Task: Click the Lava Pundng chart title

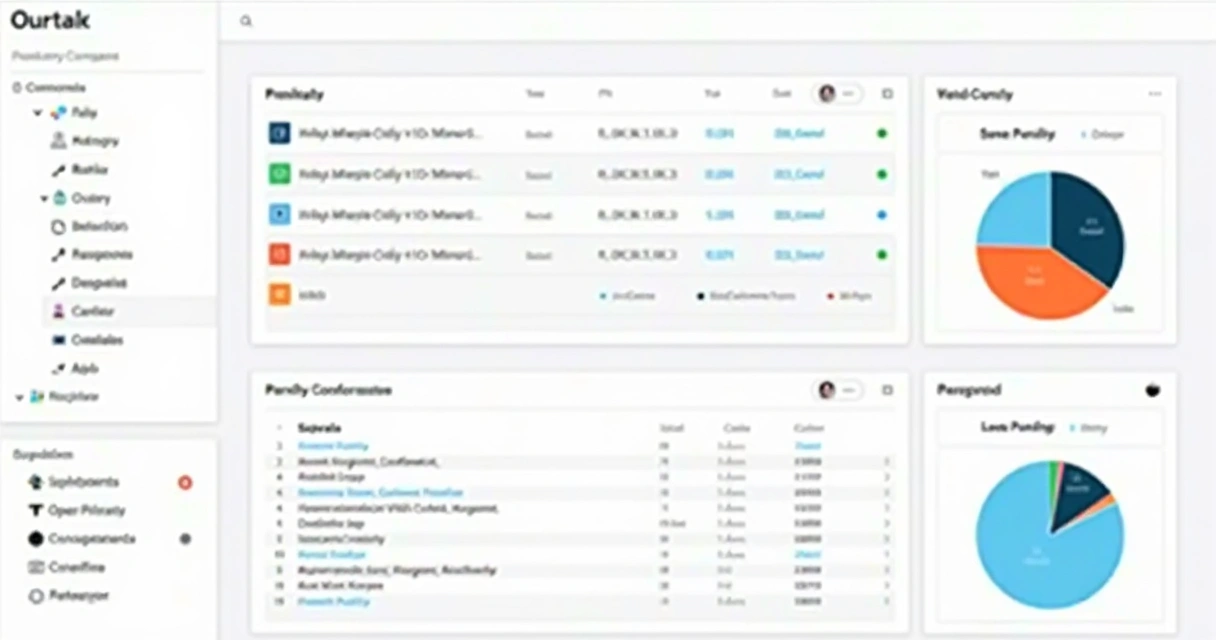Action: 1018,427
